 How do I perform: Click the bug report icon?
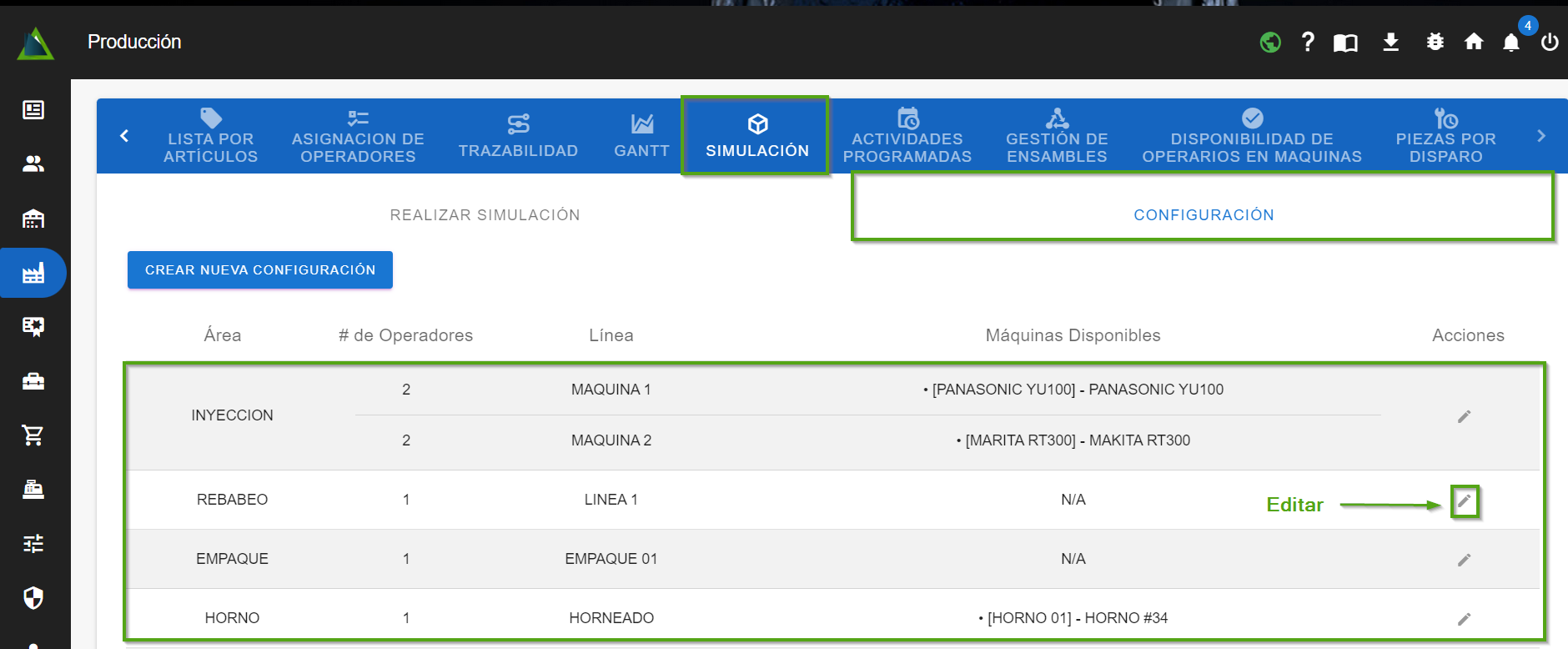1435,42
